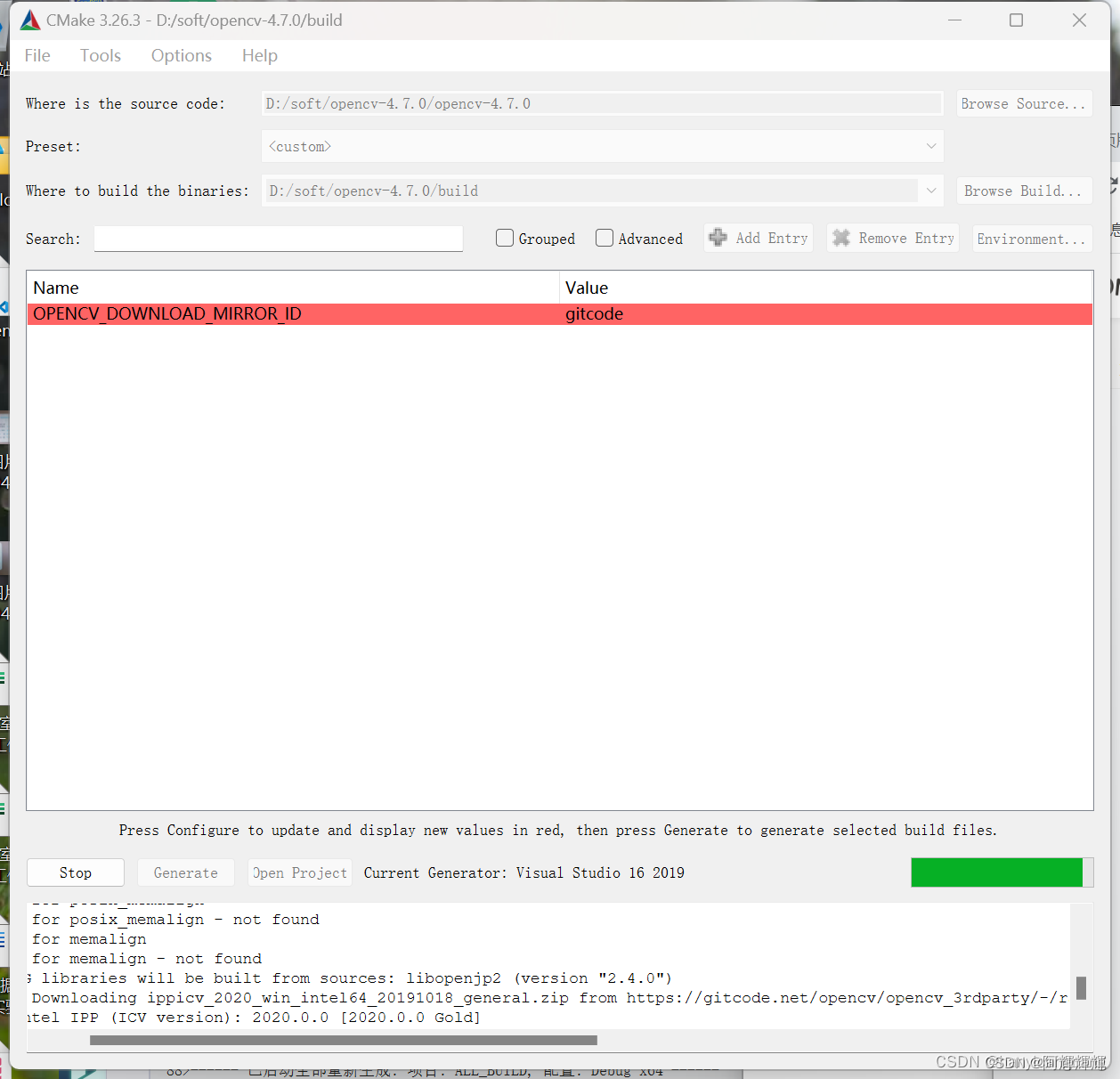
Task: Open the Environment variables dialog
Action: (1032, 238)
